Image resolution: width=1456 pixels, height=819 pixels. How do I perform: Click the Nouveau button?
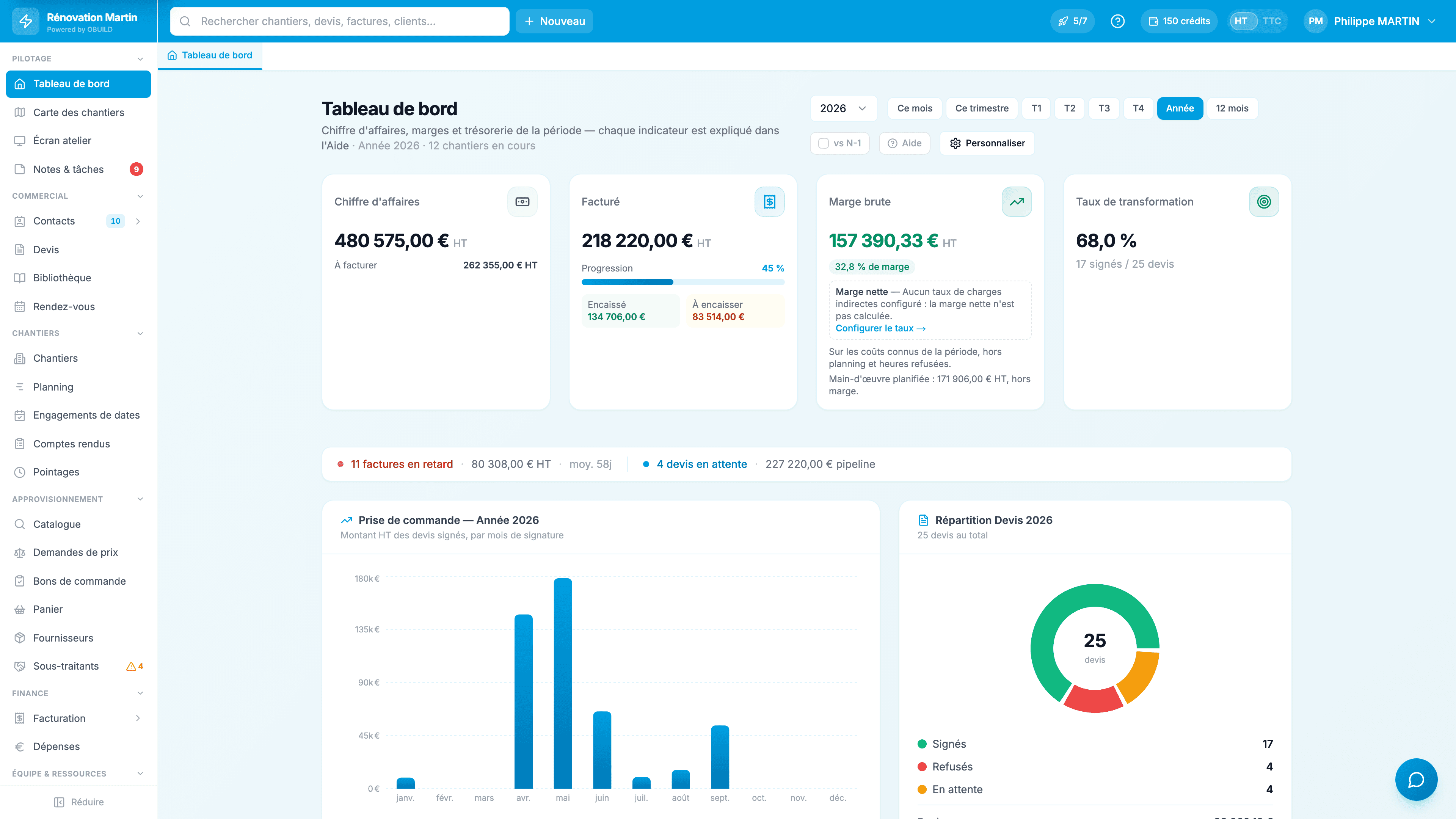tap(554, 21)
